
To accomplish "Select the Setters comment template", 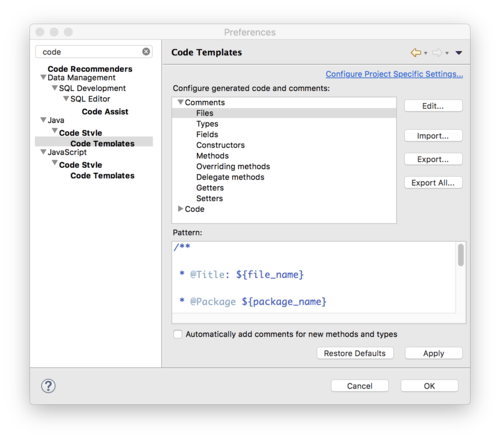I will 209,199.
